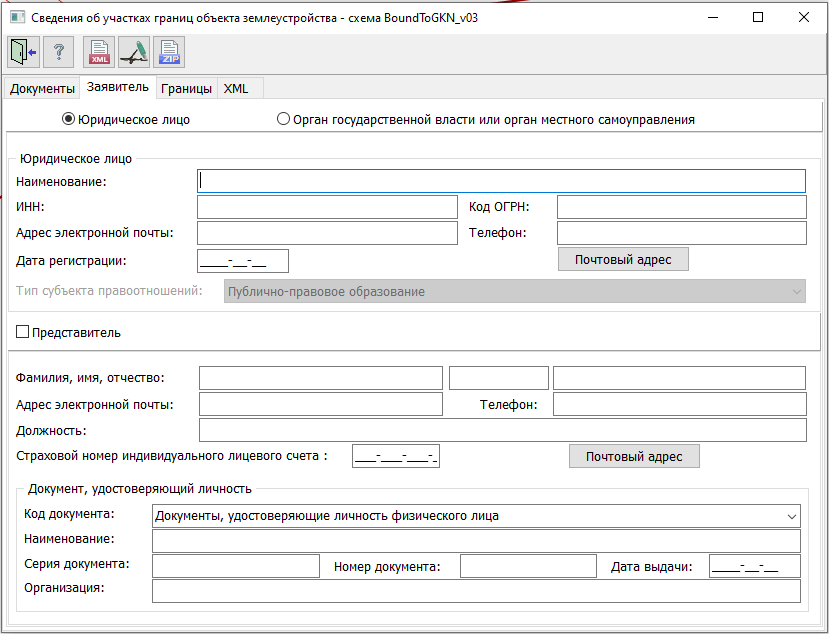Focus the Код ОГРН text field
The width and height of the screenshot is (829, 634).
[x=681, y=207]
